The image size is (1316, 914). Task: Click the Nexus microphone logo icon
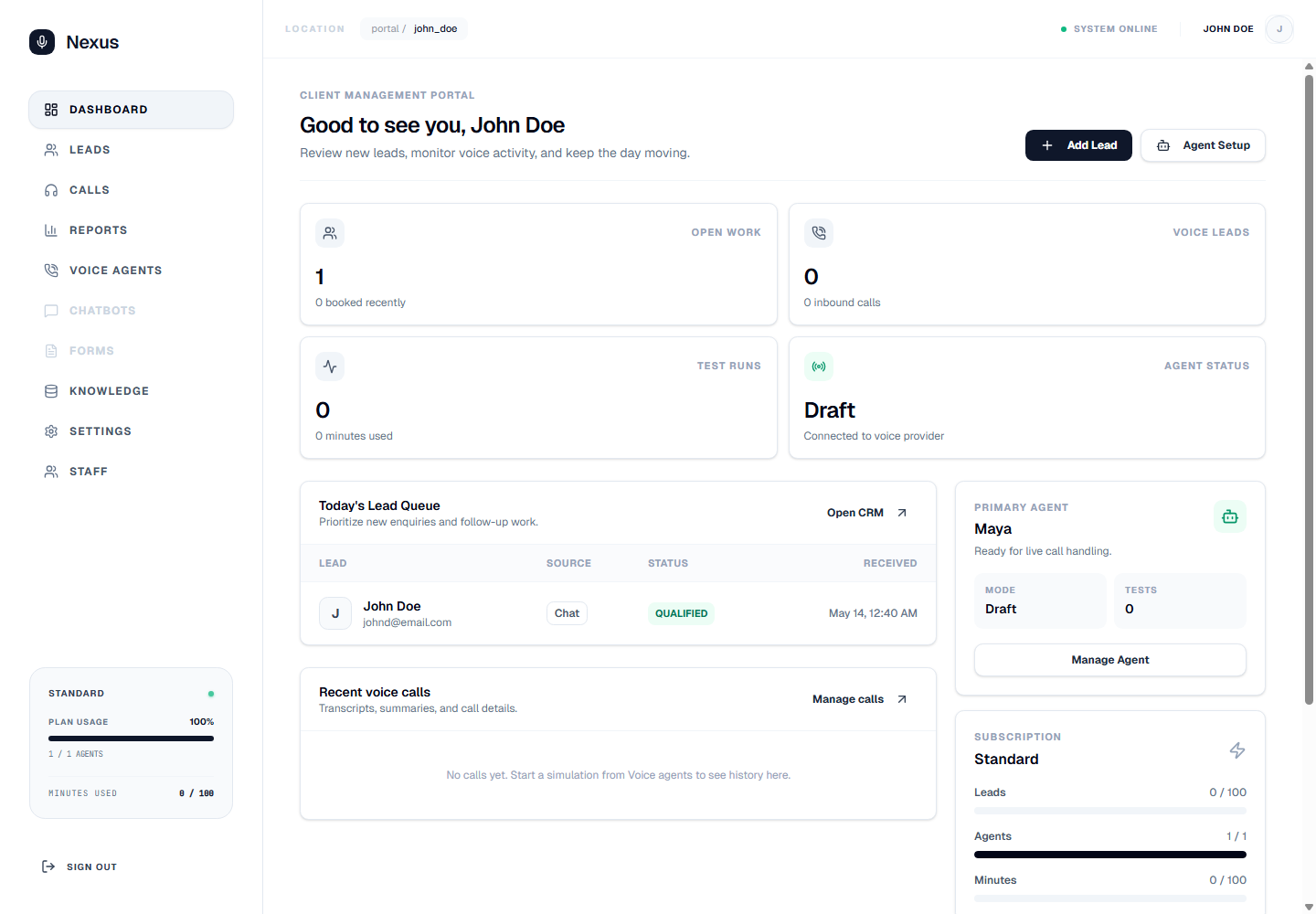(x=42, y=42)
